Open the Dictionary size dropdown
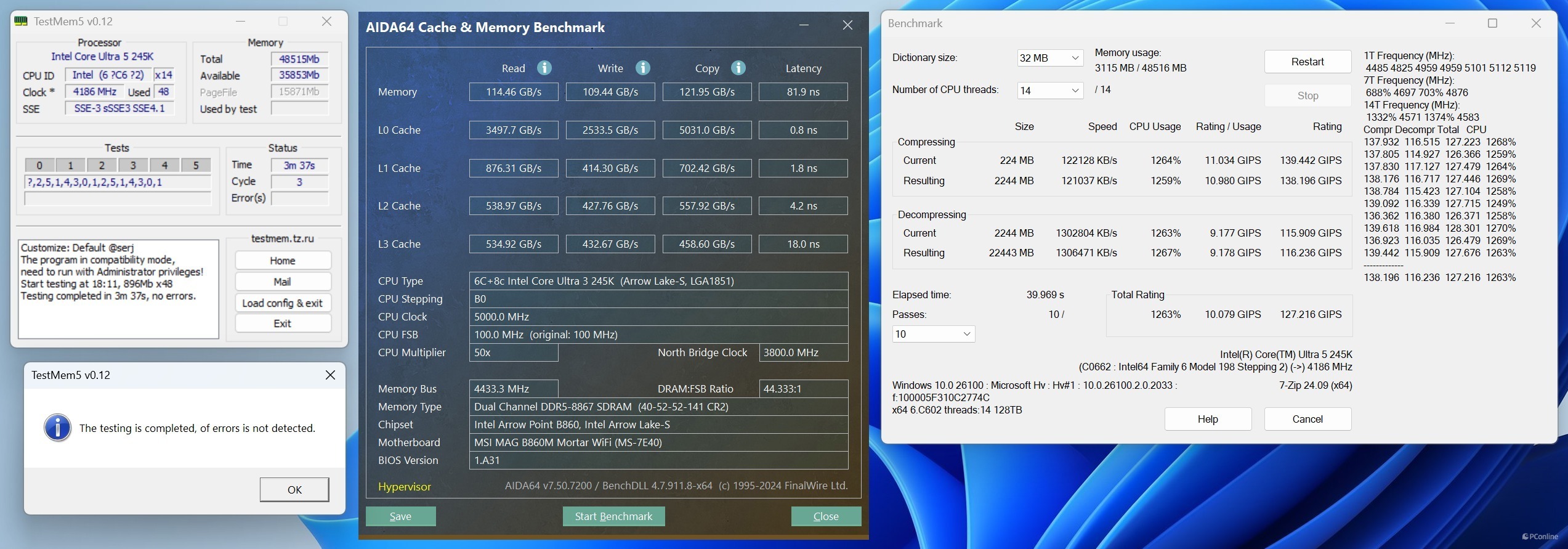This screenshot has height=549, width=1568. pyautogui.click(x=1050, y=58)
